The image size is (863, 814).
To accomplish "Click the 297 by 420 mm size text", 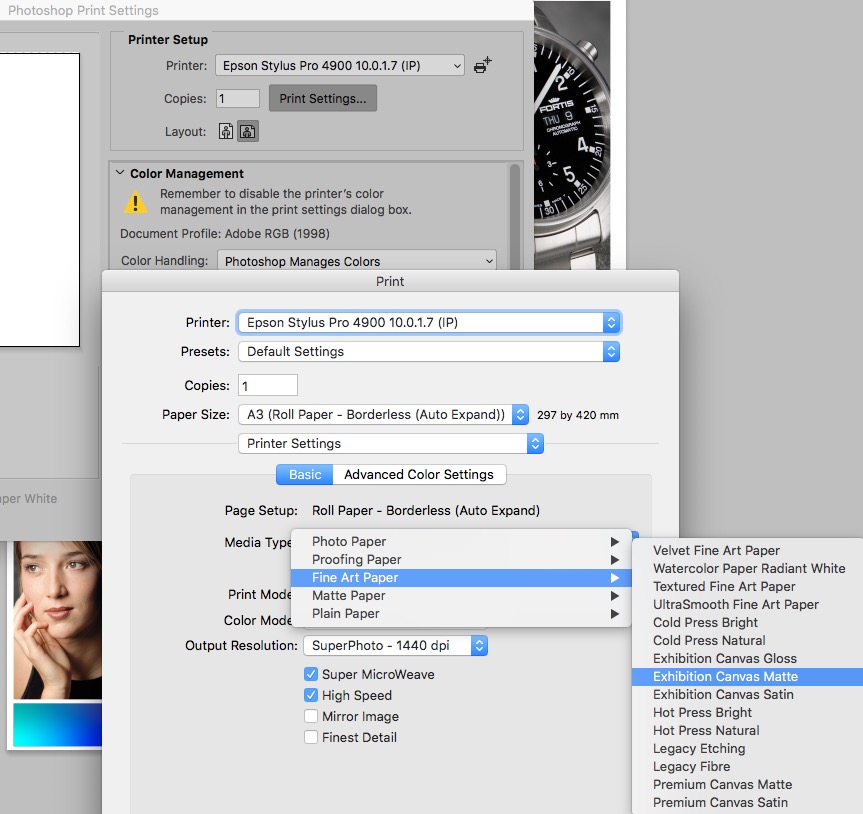I will pyautogui.click(x=578, y=415).
